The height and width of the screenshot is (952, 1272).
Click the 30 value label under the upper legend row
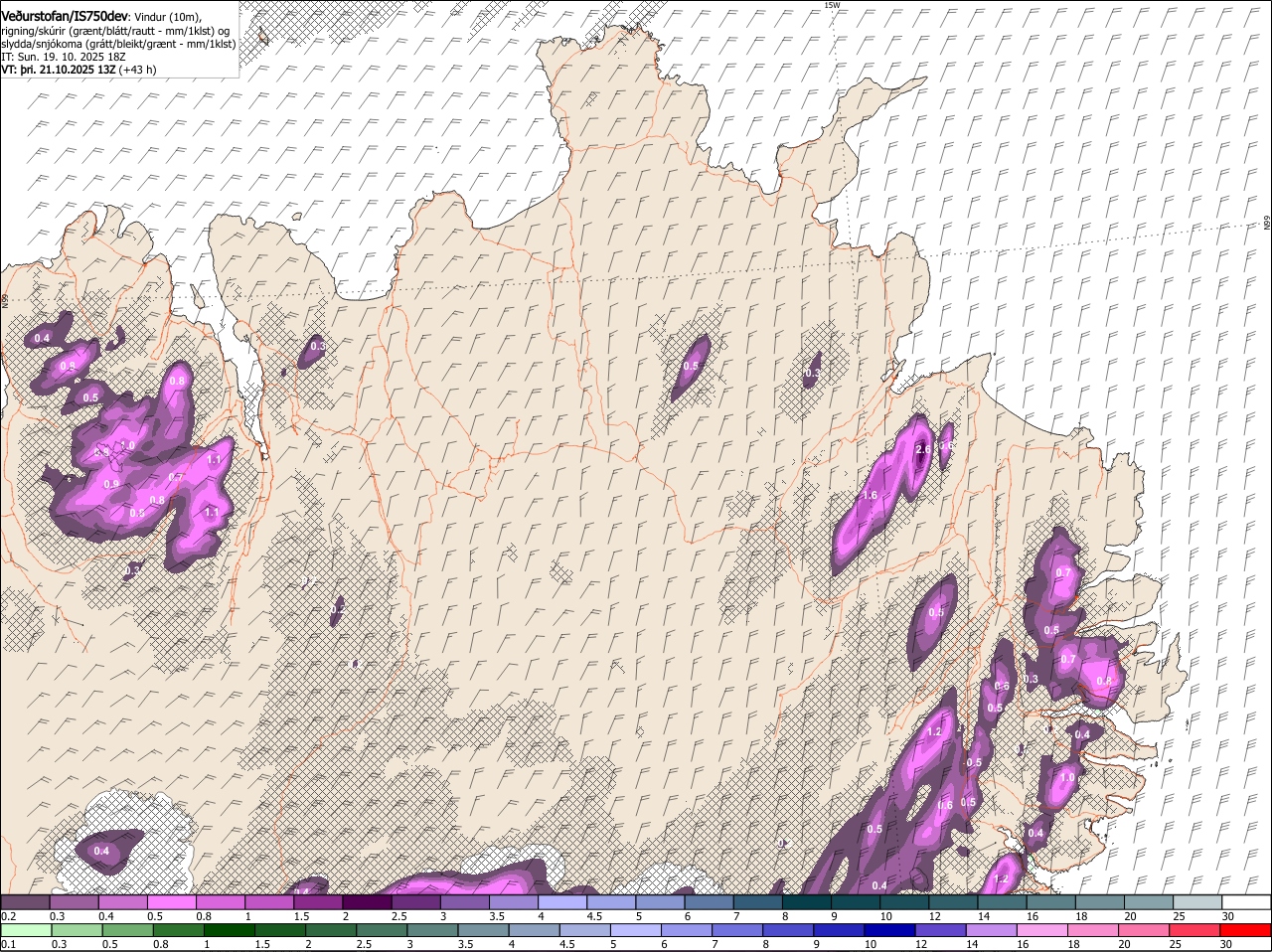click(x=1228, y=916)
